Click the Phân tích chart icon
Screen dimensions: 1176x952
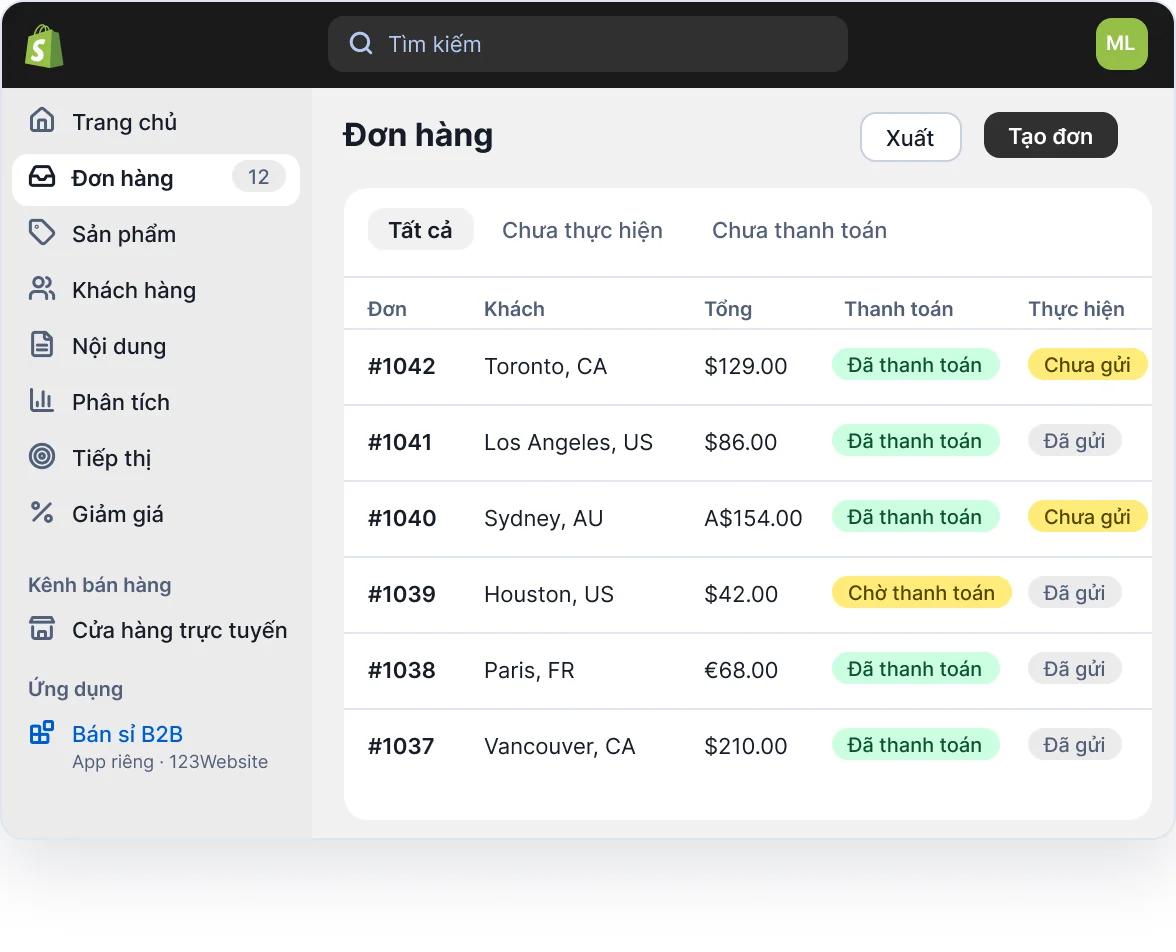42,401
